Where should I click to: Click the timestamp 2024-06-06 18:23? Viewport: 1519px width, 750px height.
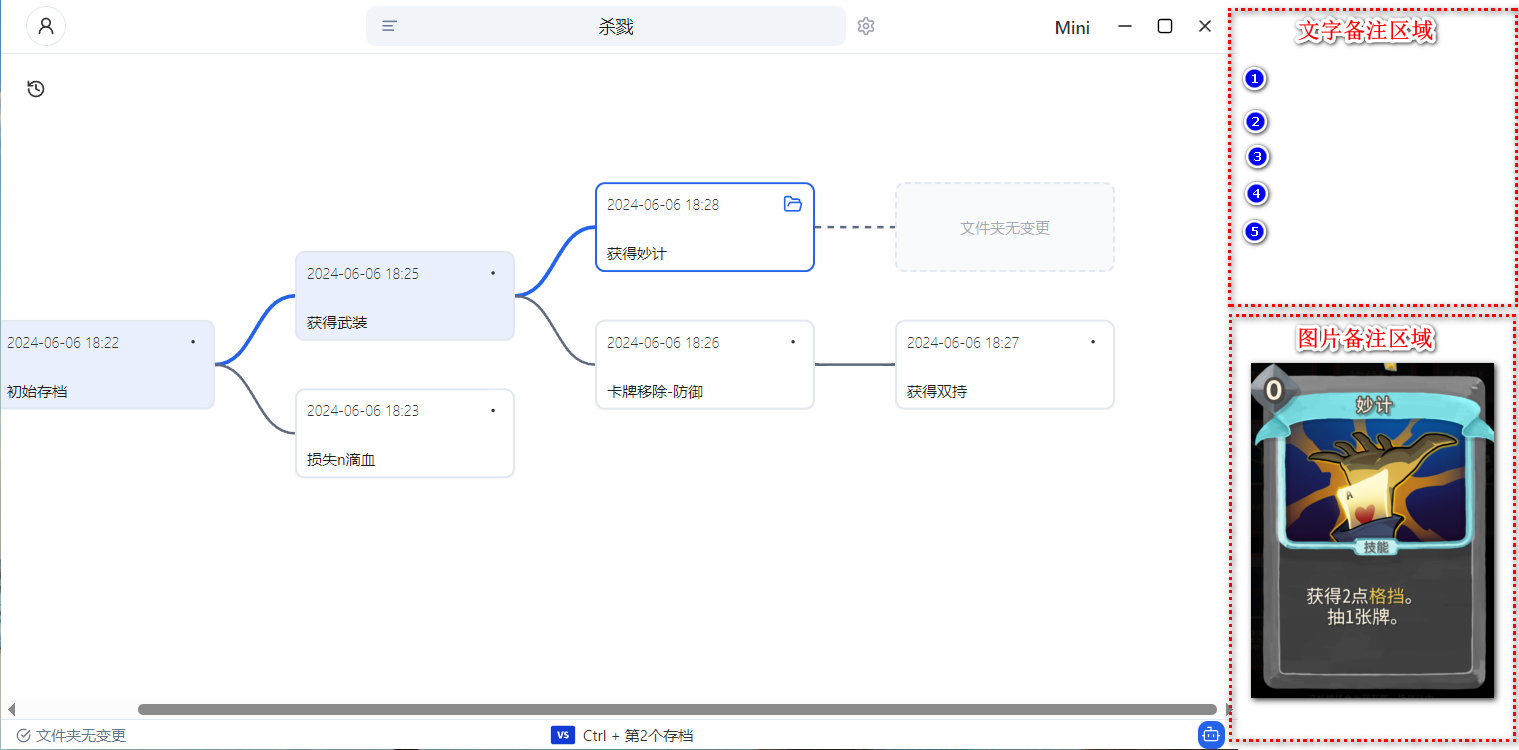[x=363, y=410]
